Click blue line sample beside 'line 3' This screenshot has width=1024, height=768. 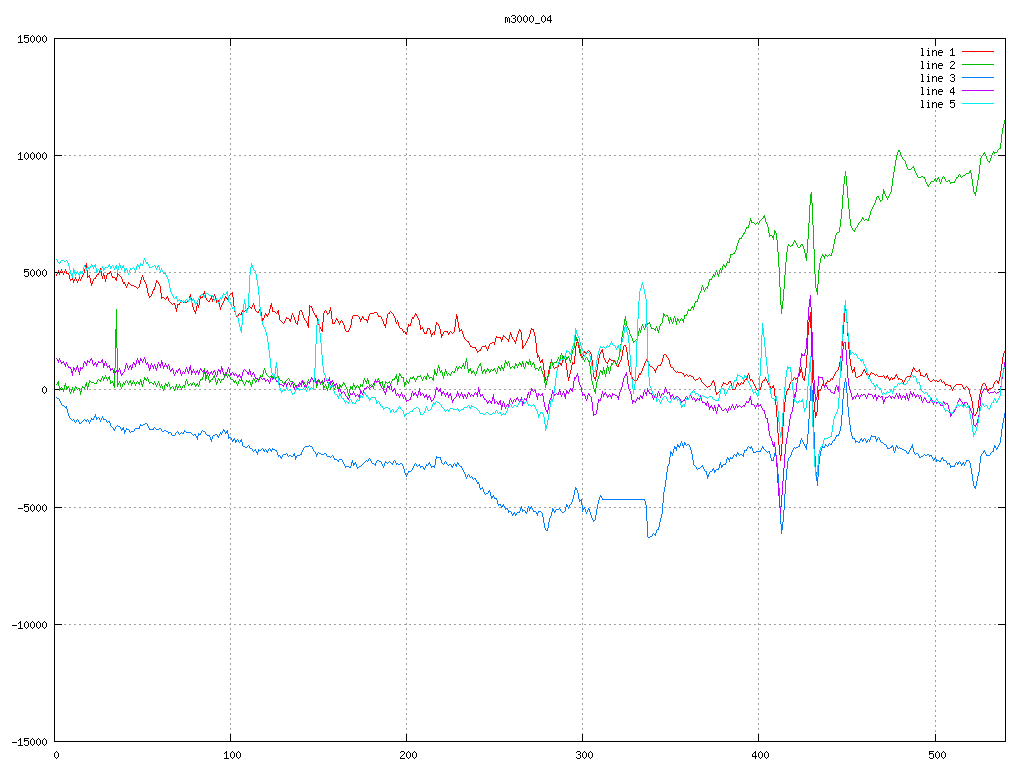pyautogui.click(x=979, y=78)
